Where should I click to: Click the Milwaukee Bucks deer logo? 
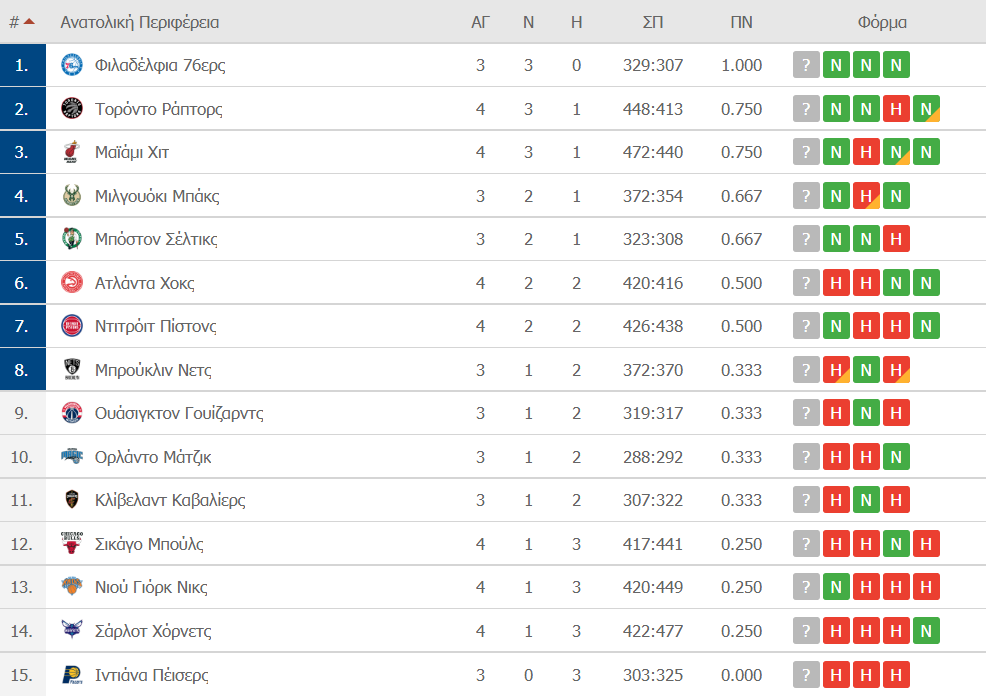coord(72,196)
